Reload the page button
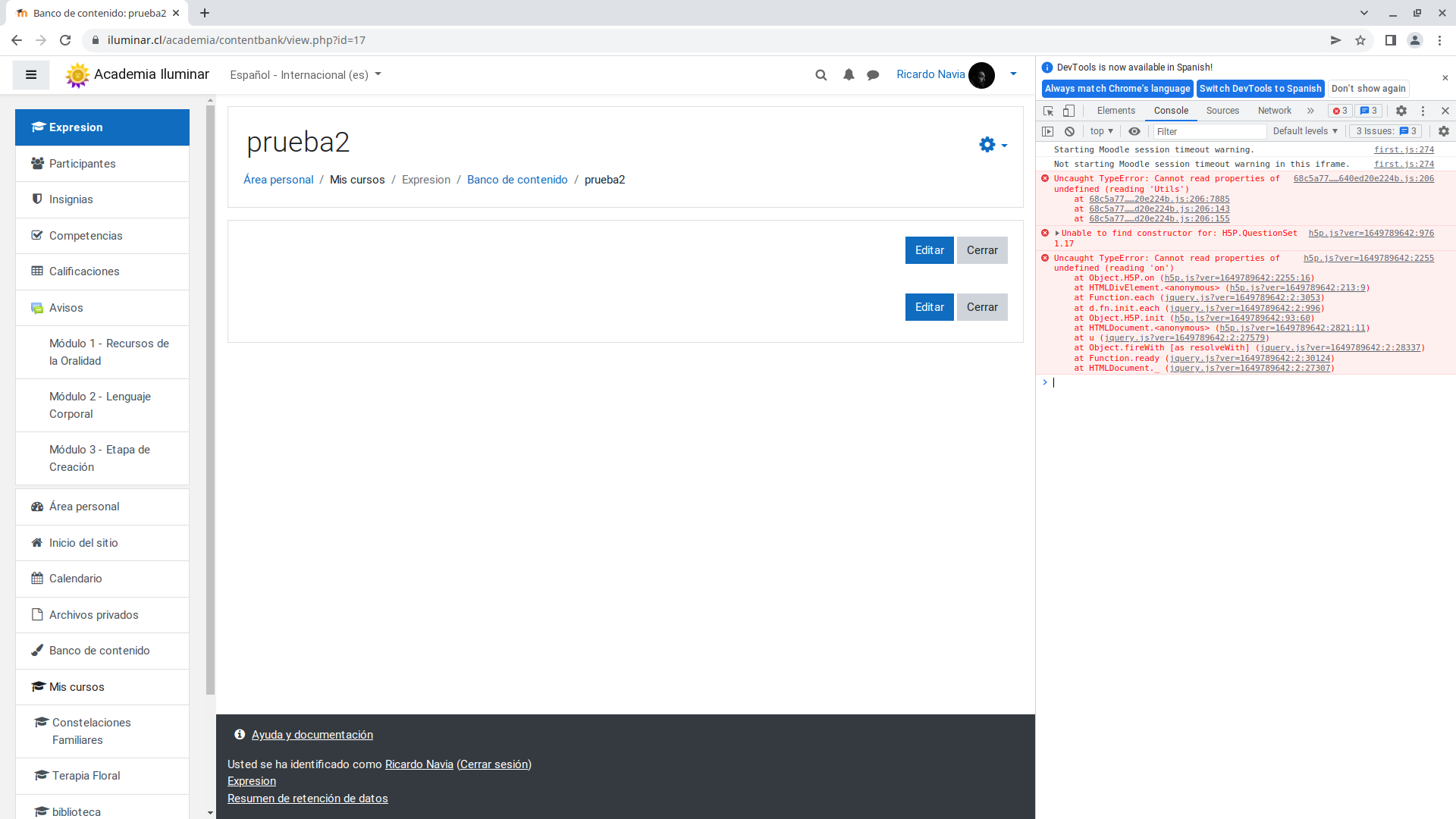This screenshot has width=1456, height=819. [65, 40]
